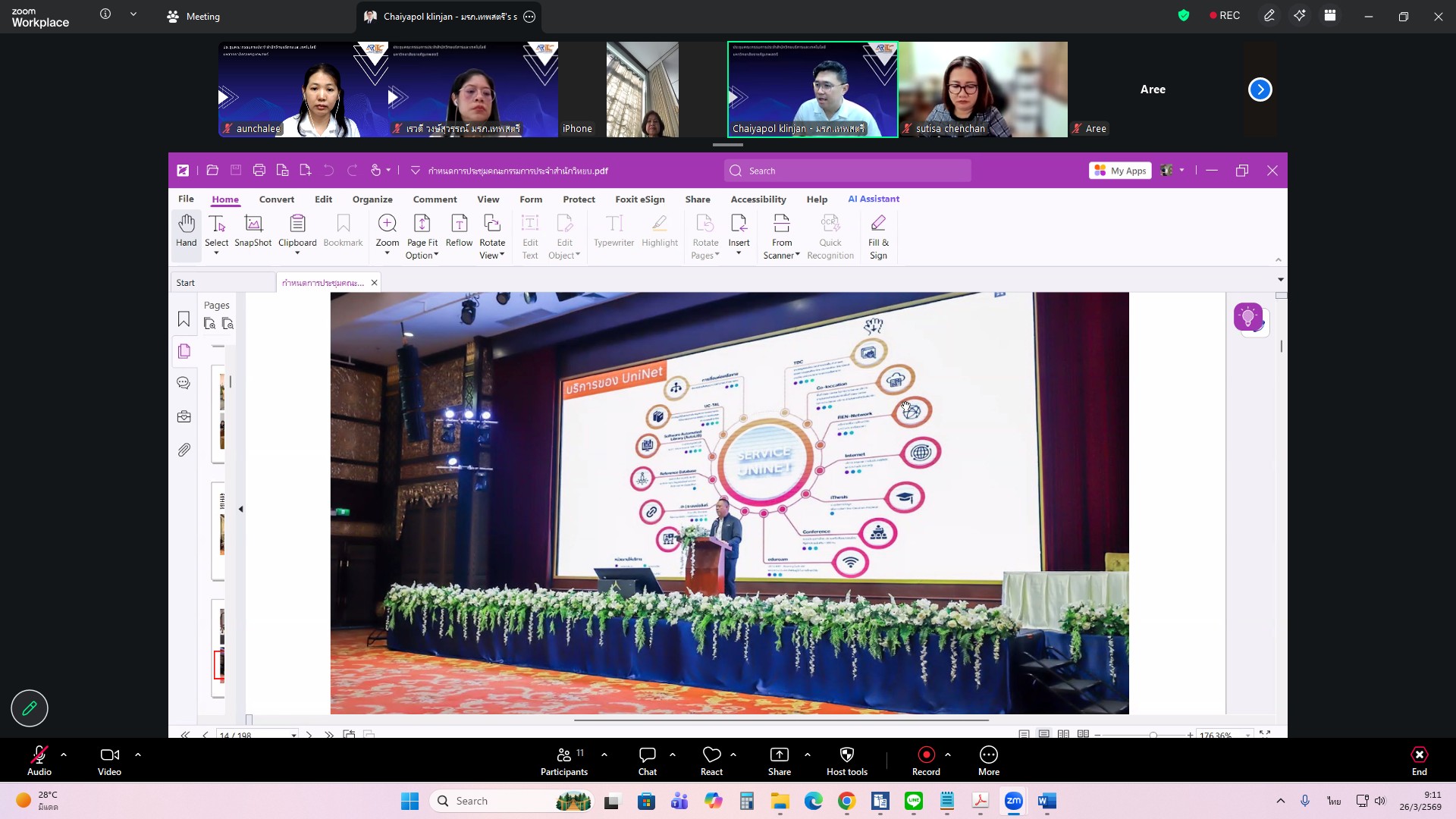Image resolution: width=1456 pixels, height=819 pixels.
Task: Click the Foxit Search input field
Action: point(849,171)
